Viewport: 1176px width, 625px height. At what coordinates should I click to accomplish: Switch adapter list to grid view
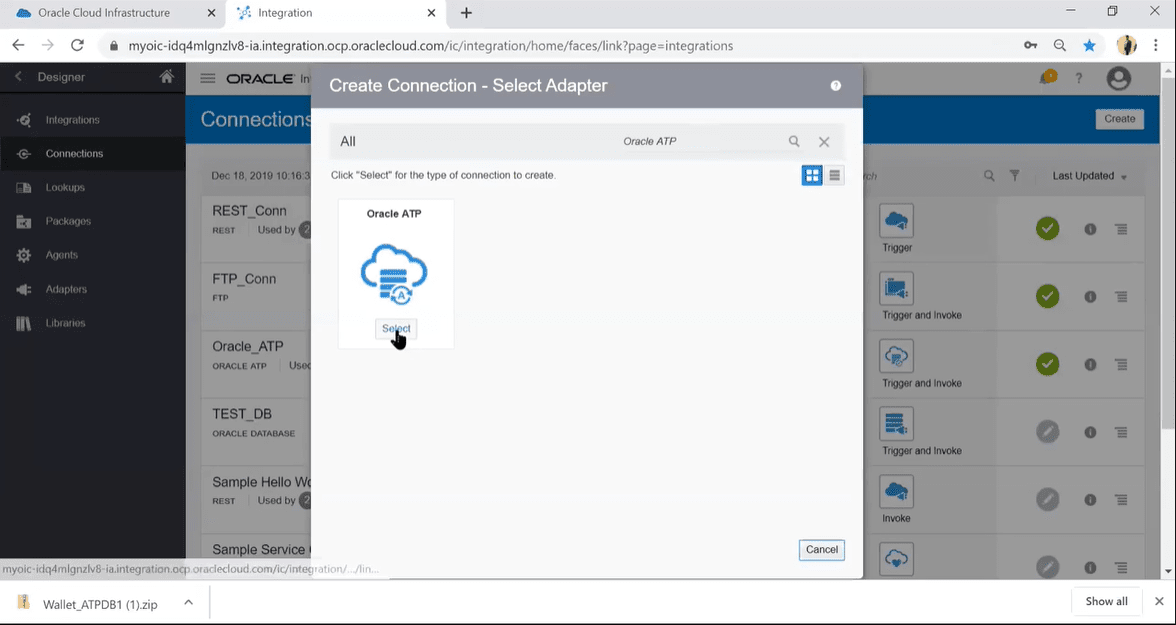(812, 176)
